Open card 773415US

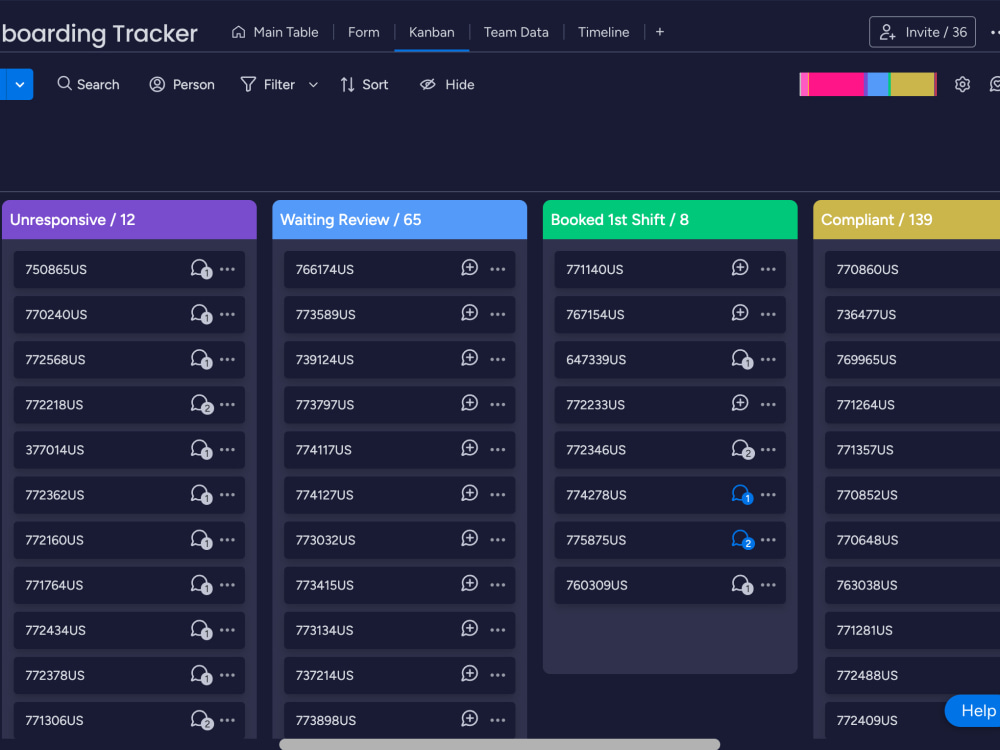pos(400,585)
